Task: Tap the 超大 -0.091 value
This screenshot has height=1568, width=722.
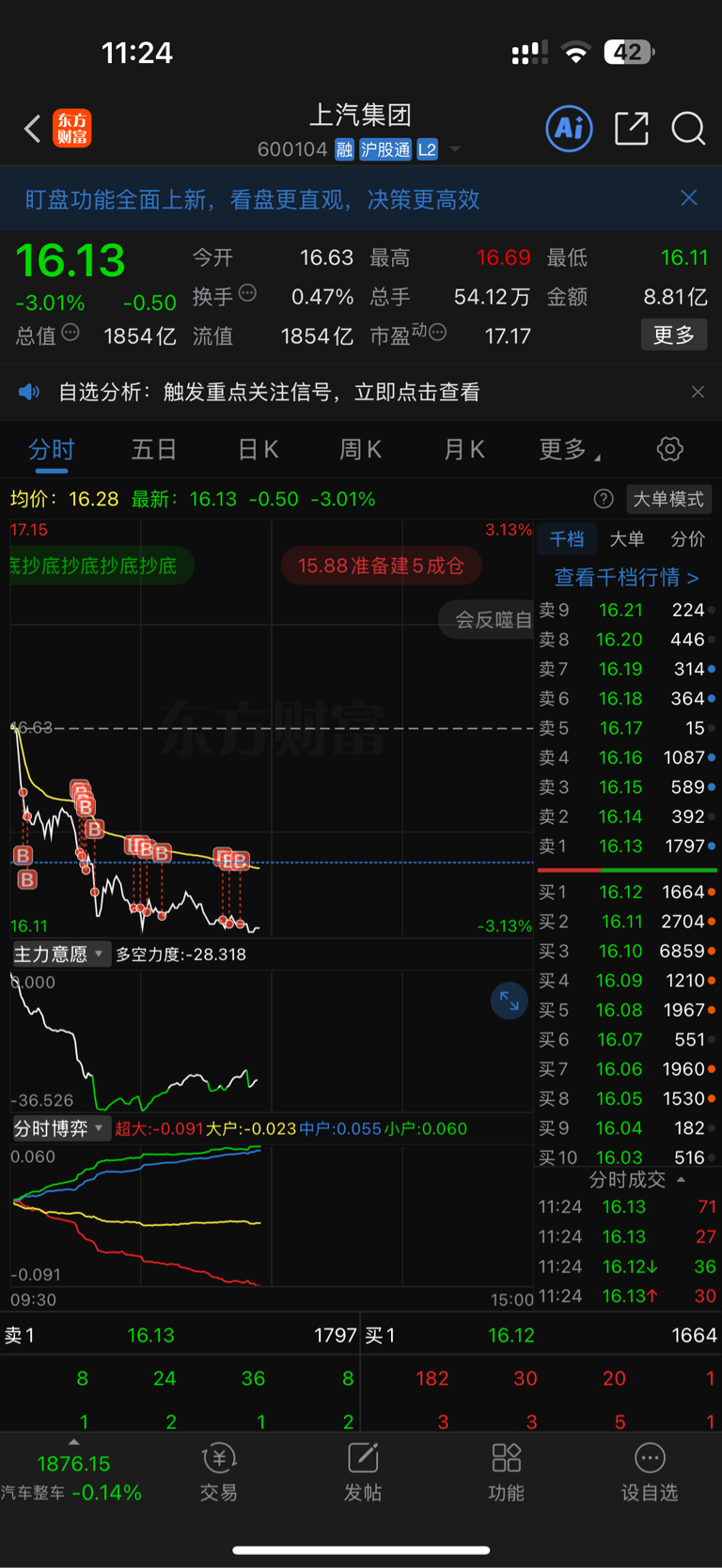Action: pyautogui.click(x=158, y=1128)
